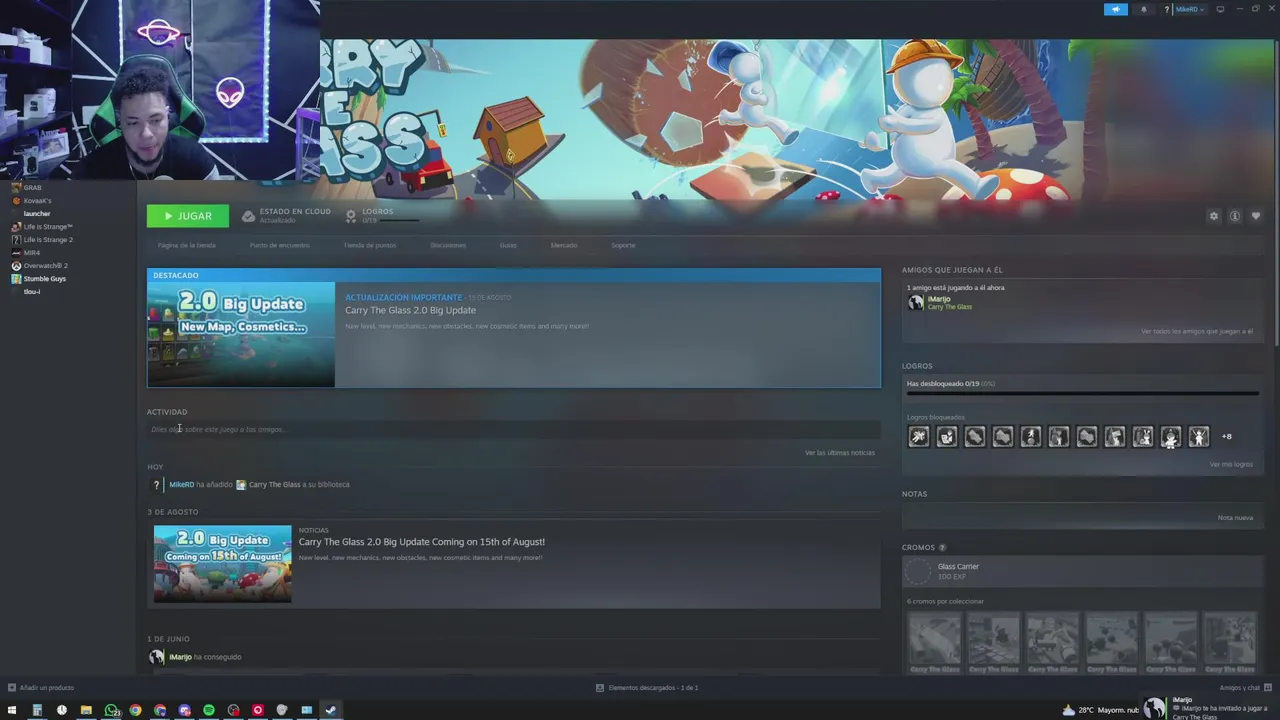Click the Cromos help question mark icon

click(x=942, y=548)
